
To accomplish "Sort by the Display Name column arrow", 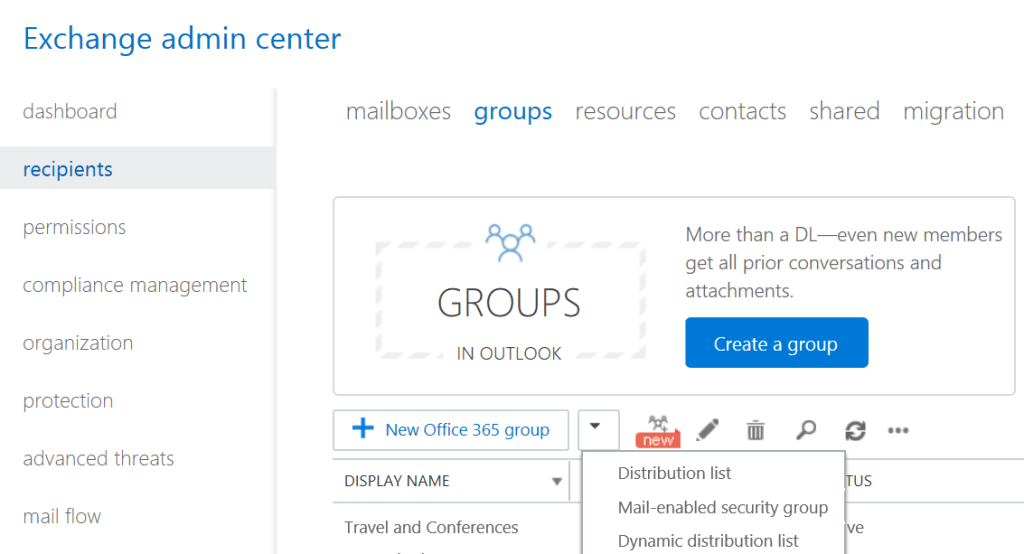I will tap(557, 481).
